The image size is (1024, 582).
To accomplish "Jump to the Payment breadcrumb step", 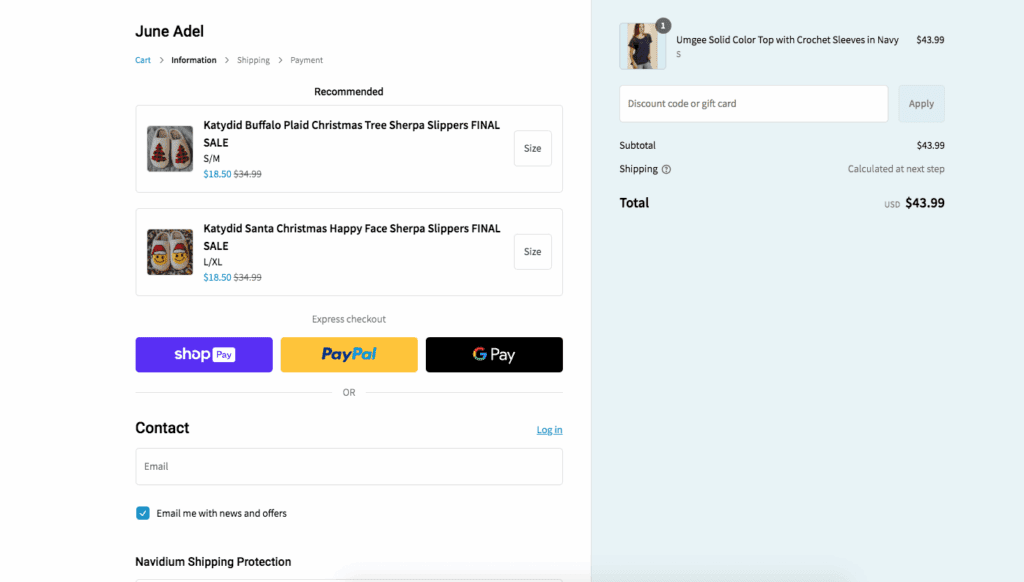I will (307, 60).
